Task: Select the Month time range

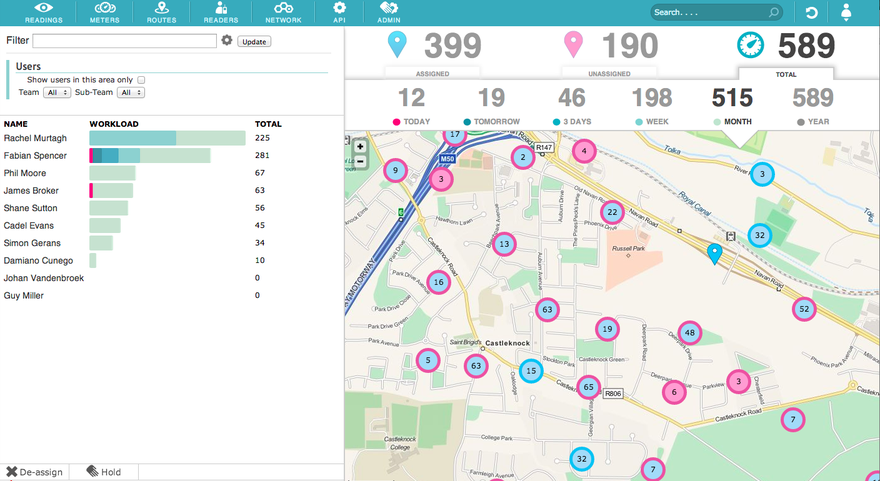Action: 732,106
